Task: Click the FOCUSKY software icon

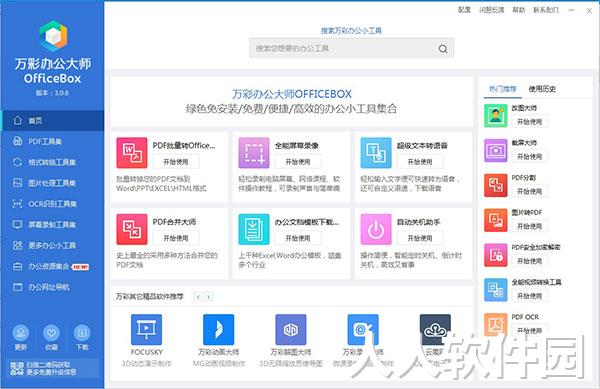Action: (x=146, y=329)
